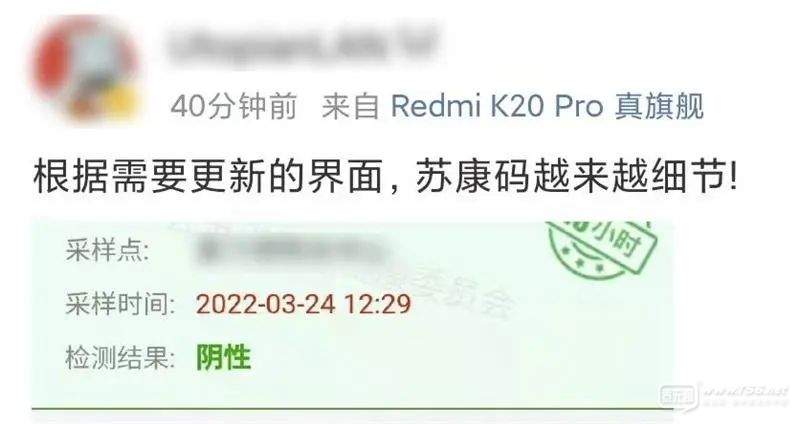Click the 采样点 label
Image resolution: width=800 pixels, height=424 pixels.
point(108,251)
